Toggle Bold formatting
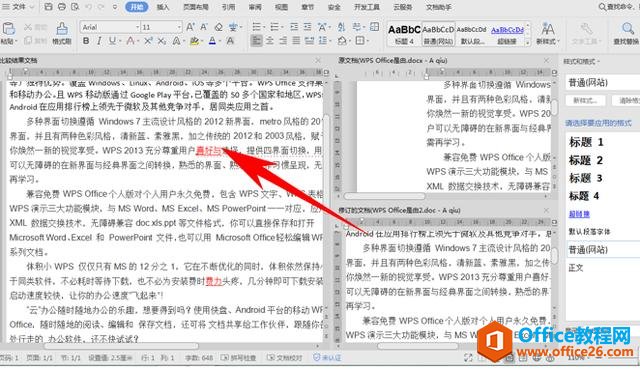Image resolution: width=640 pixels, height=369 pixels. tap(86, 41)
